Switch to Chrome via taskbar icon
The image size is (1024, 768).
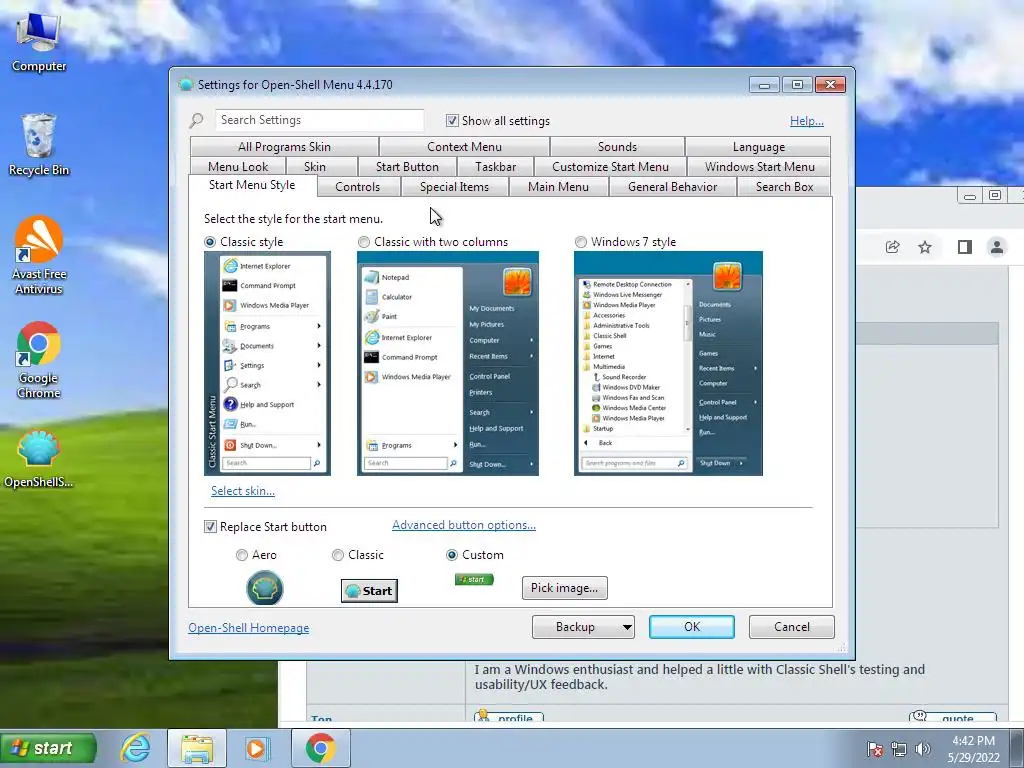point(320,748)
